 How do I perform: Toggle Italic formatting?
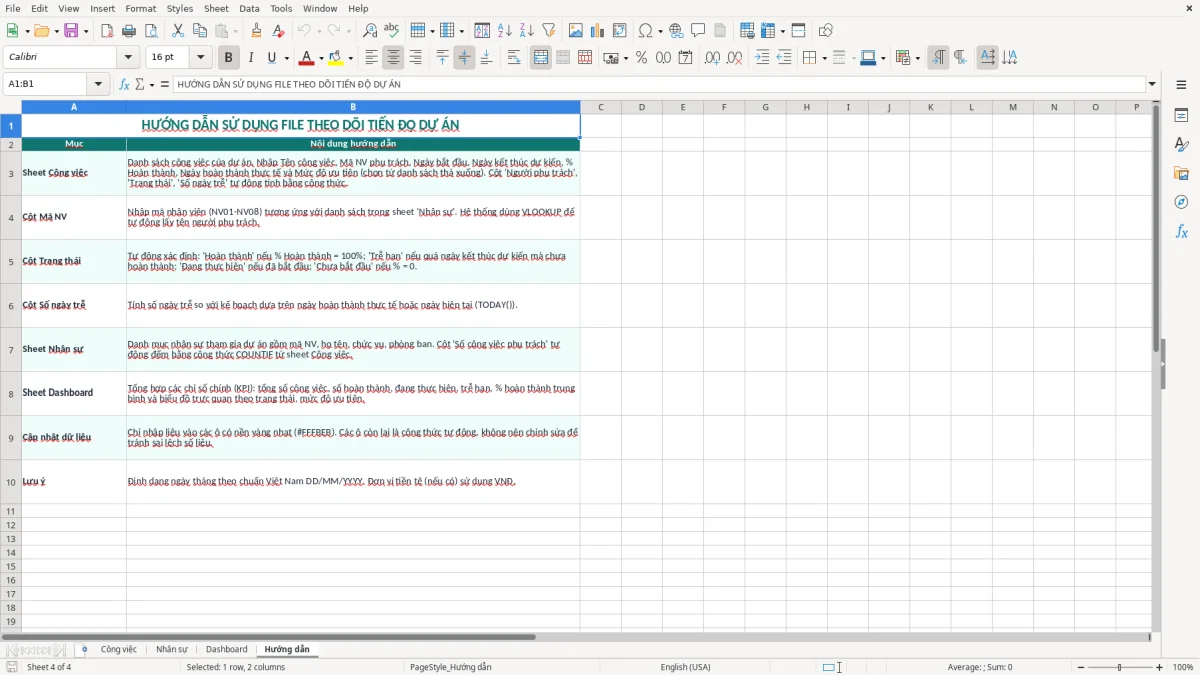pyautogui.click(x=251, y=58)
